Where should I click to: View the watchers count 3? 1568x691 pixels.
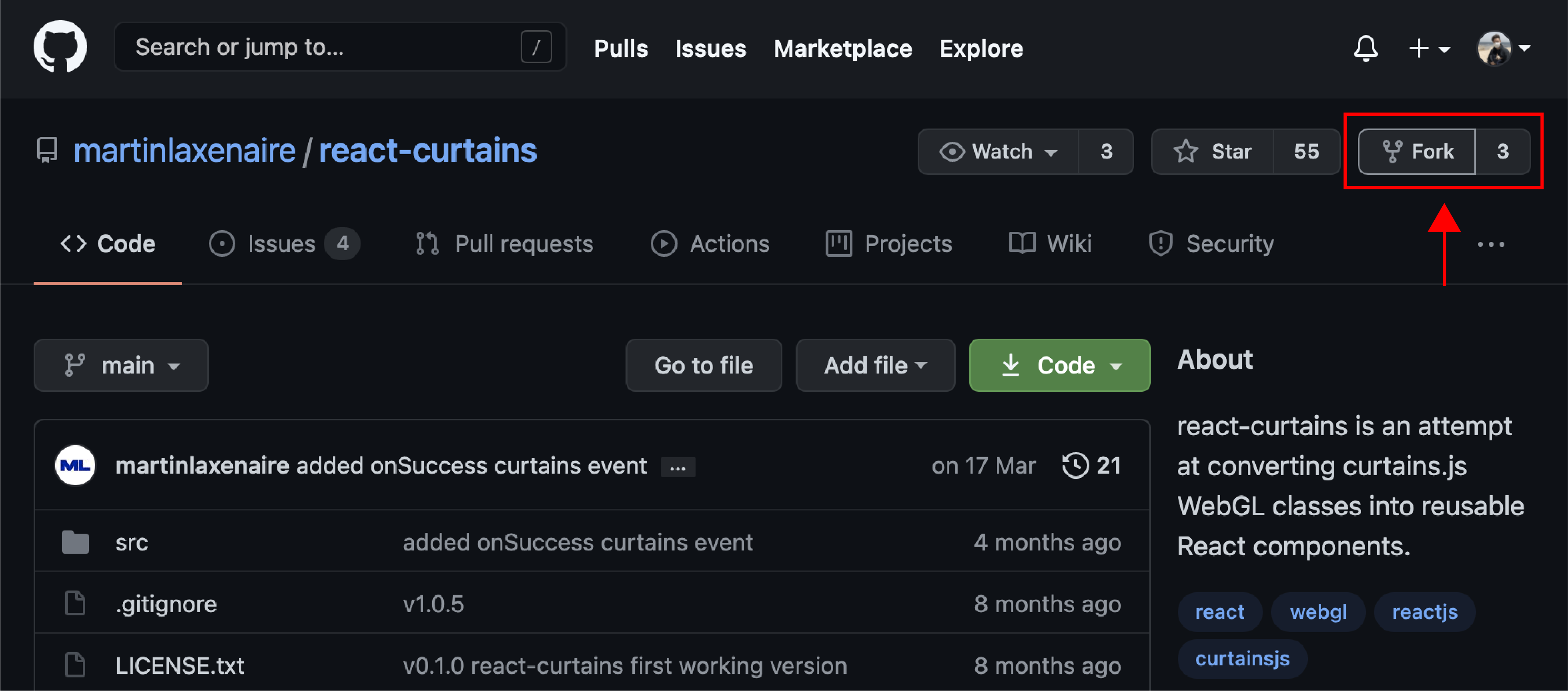pos(1106,152)
